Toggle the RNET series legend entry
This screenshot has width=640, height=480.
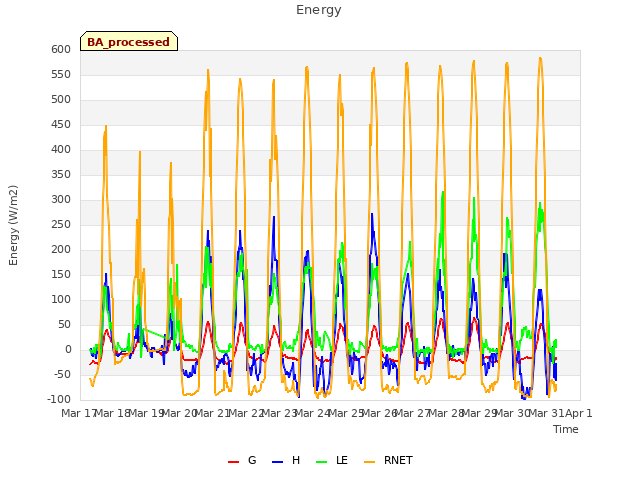tap(388, 460)
